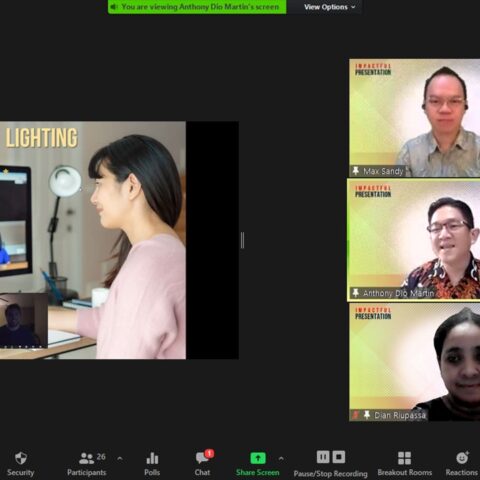Click the LIGHTING title on the shared slide
480x480 pixels.
42,138
